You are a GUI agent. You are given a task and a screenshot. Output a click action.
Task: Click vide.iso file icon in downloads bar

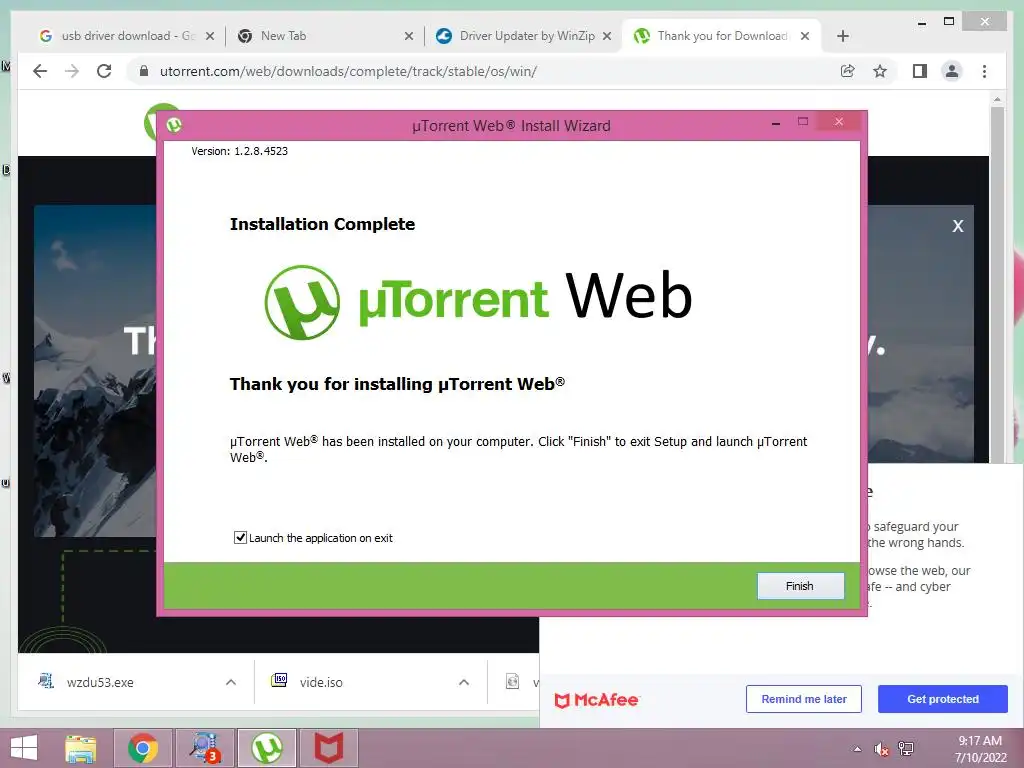click(x=279, y=681)
